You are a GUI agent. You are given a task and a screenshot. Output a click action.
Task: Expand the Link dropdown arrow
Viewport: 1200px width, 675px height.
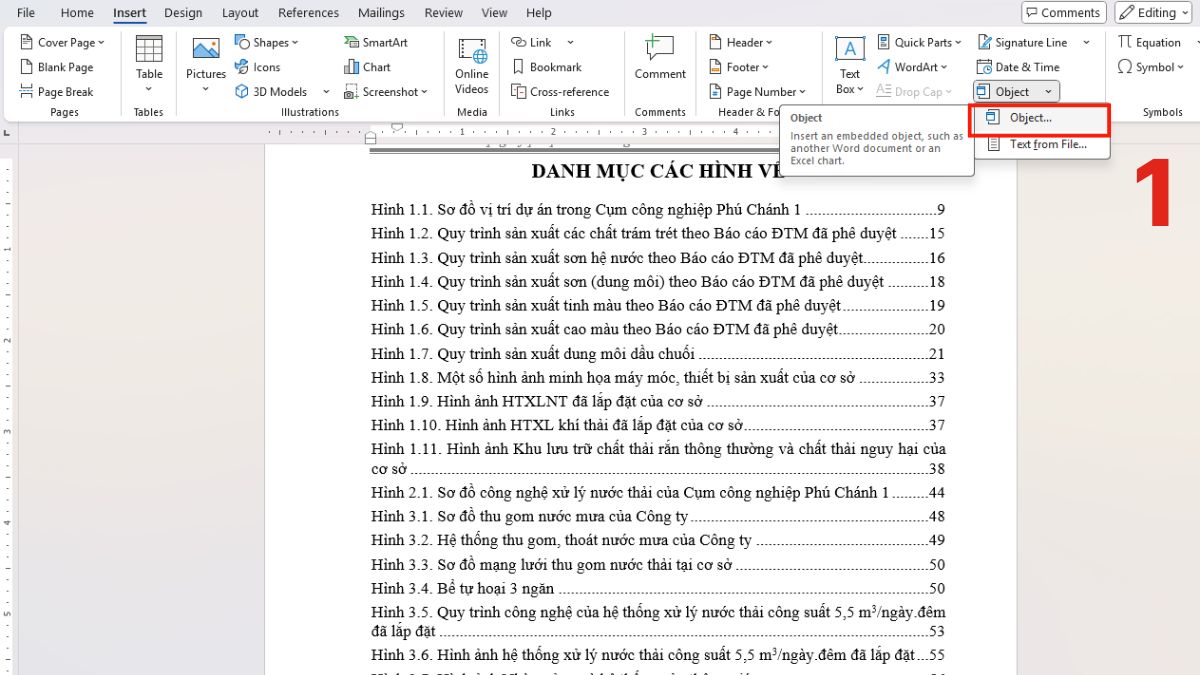pos(571,42)
